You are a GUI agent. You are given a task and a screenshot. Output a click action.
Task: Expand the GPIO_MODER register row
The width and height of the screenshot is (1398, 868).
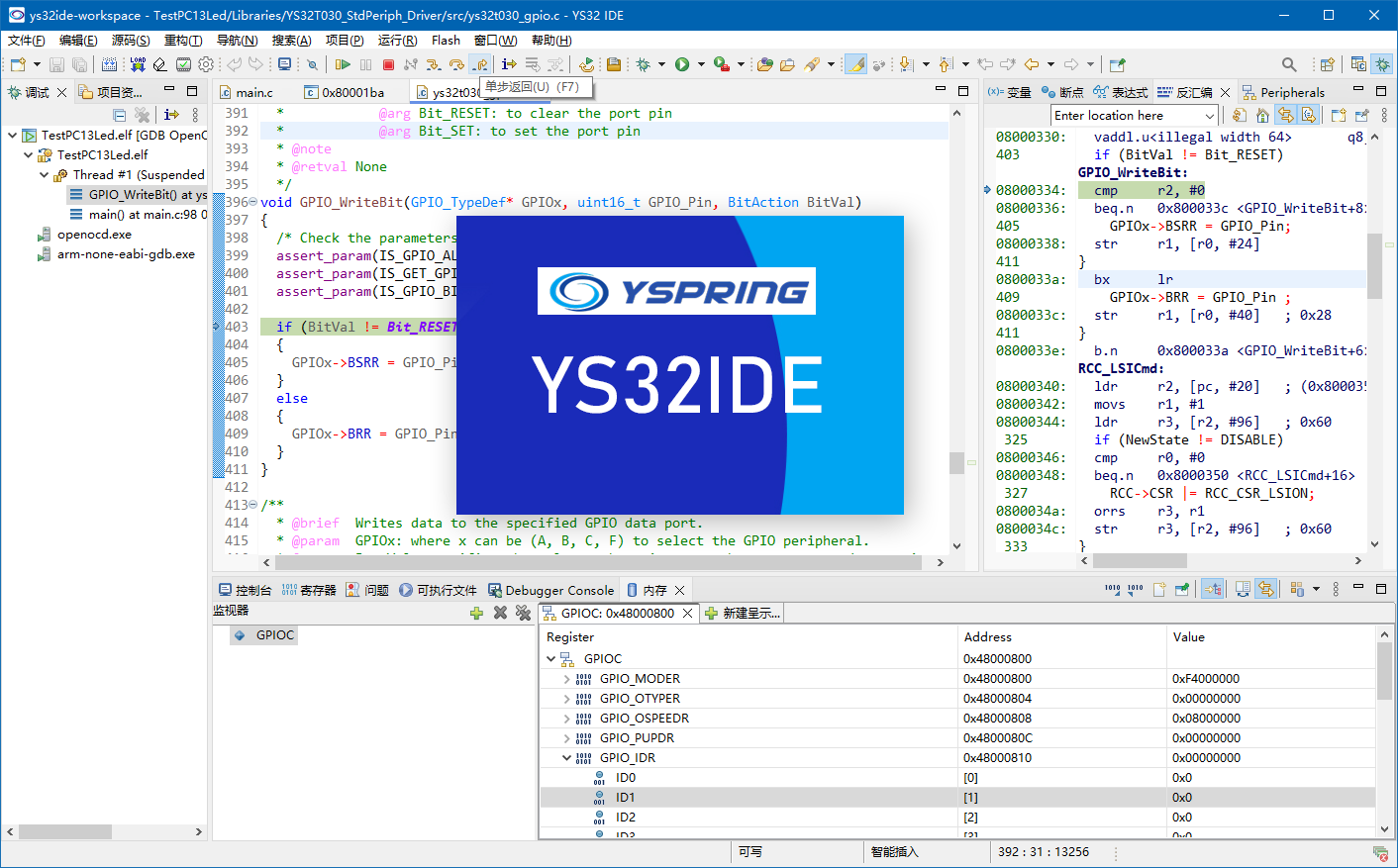[x=566, y=679]
